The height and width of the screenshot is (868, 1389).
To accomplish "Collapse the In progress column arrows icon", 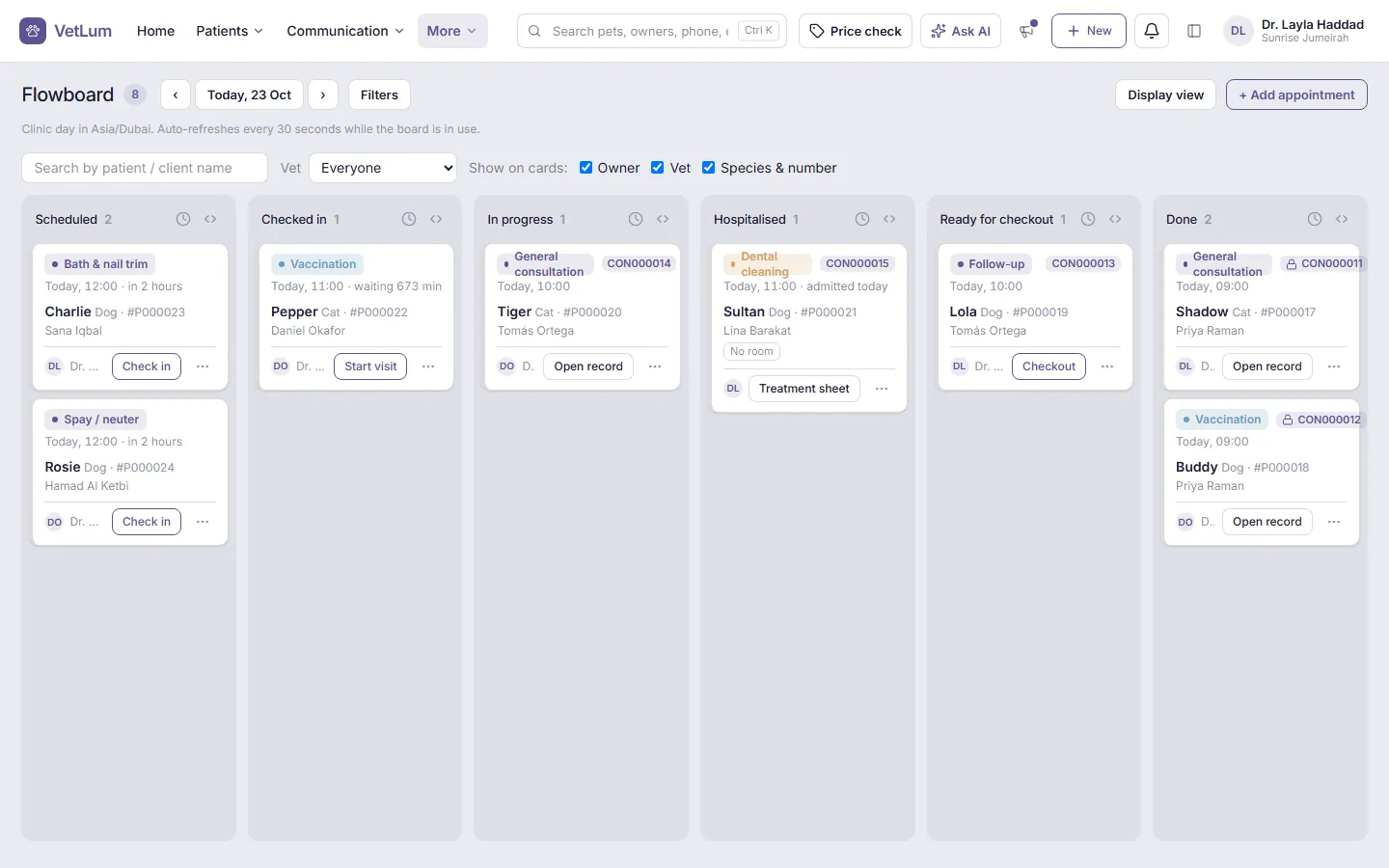I will point(663,219).
